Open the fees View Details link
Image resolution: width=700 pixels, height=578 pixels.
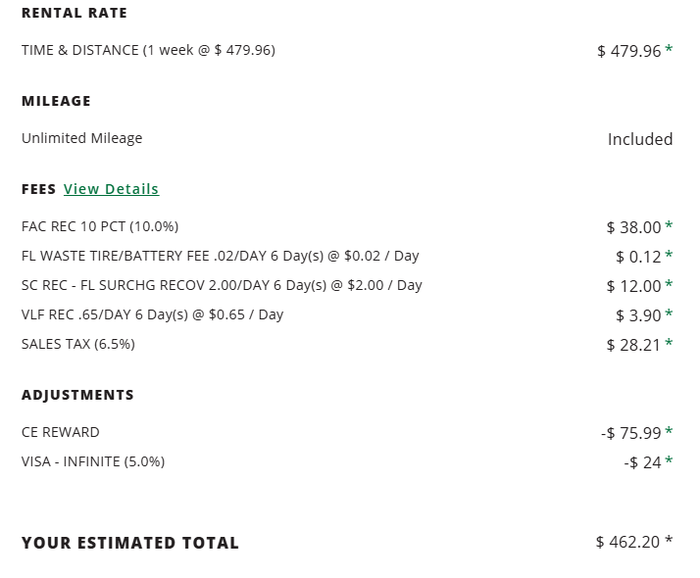(111, 189)
